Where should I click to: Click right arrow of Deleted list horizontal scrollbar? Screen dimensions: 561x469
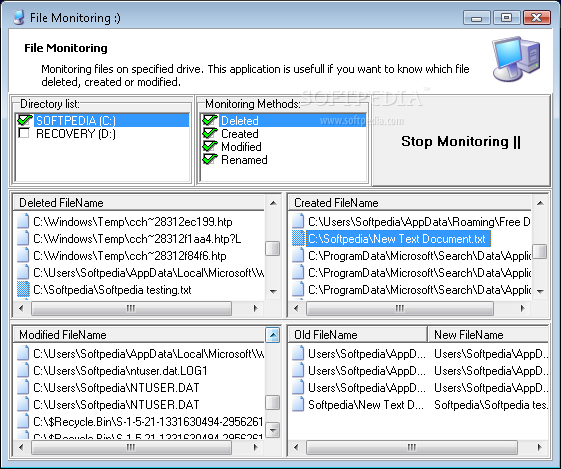tap(255, 308)
